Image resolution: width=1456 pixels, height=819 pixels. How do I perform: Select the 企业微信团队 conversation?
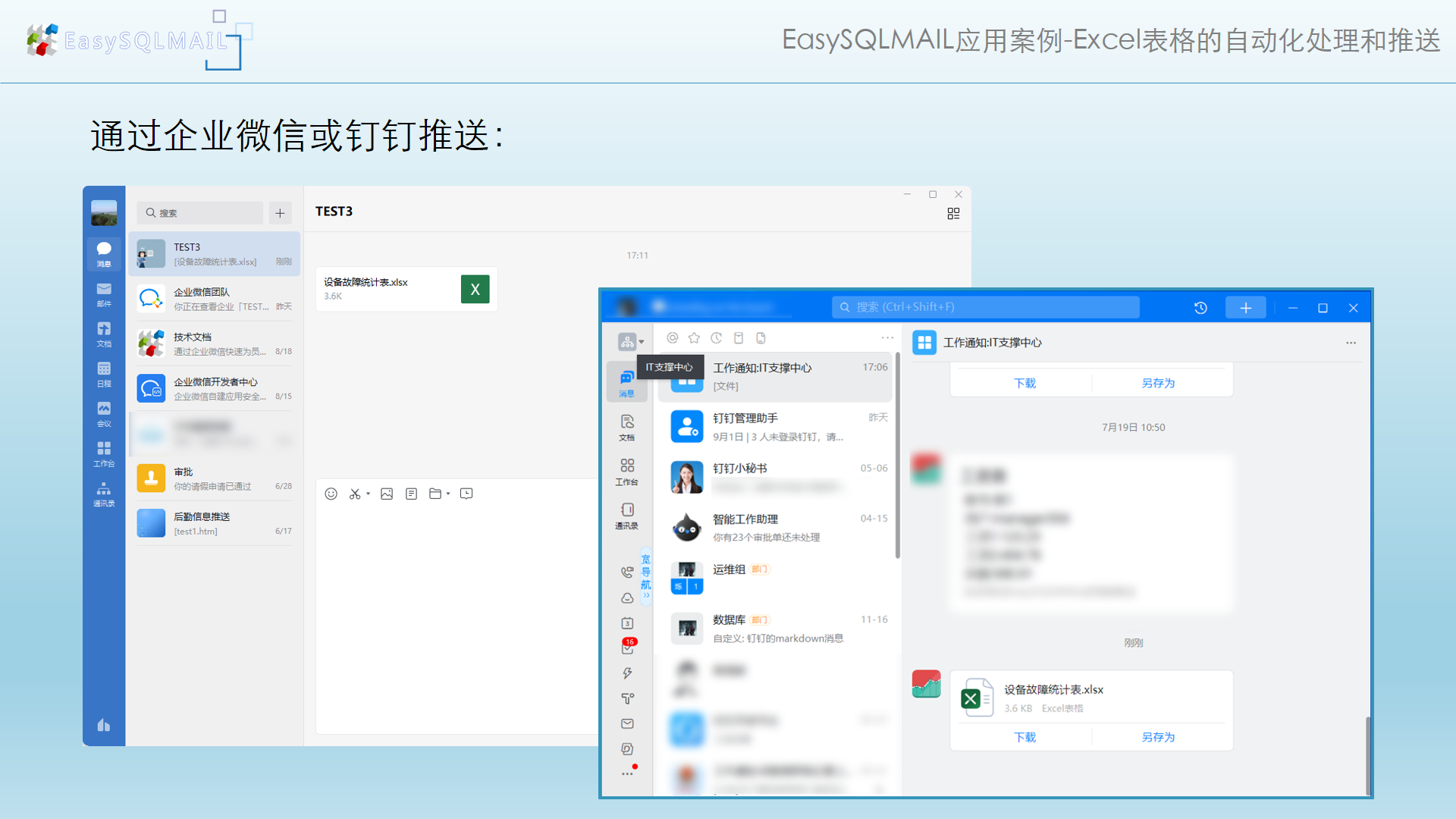(x=215, y=299)
